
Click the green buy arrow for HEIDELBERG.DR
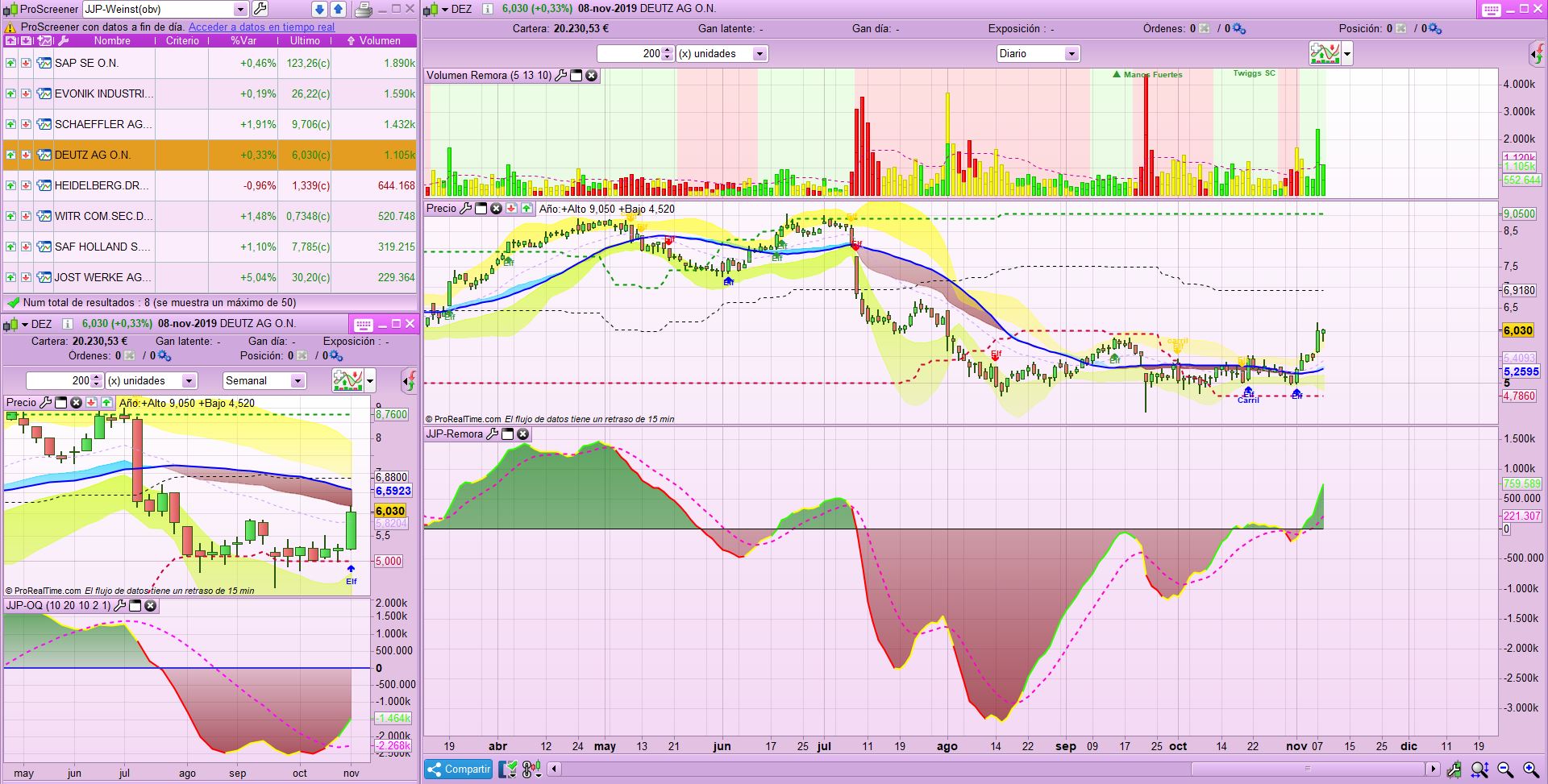coord(10,185)
